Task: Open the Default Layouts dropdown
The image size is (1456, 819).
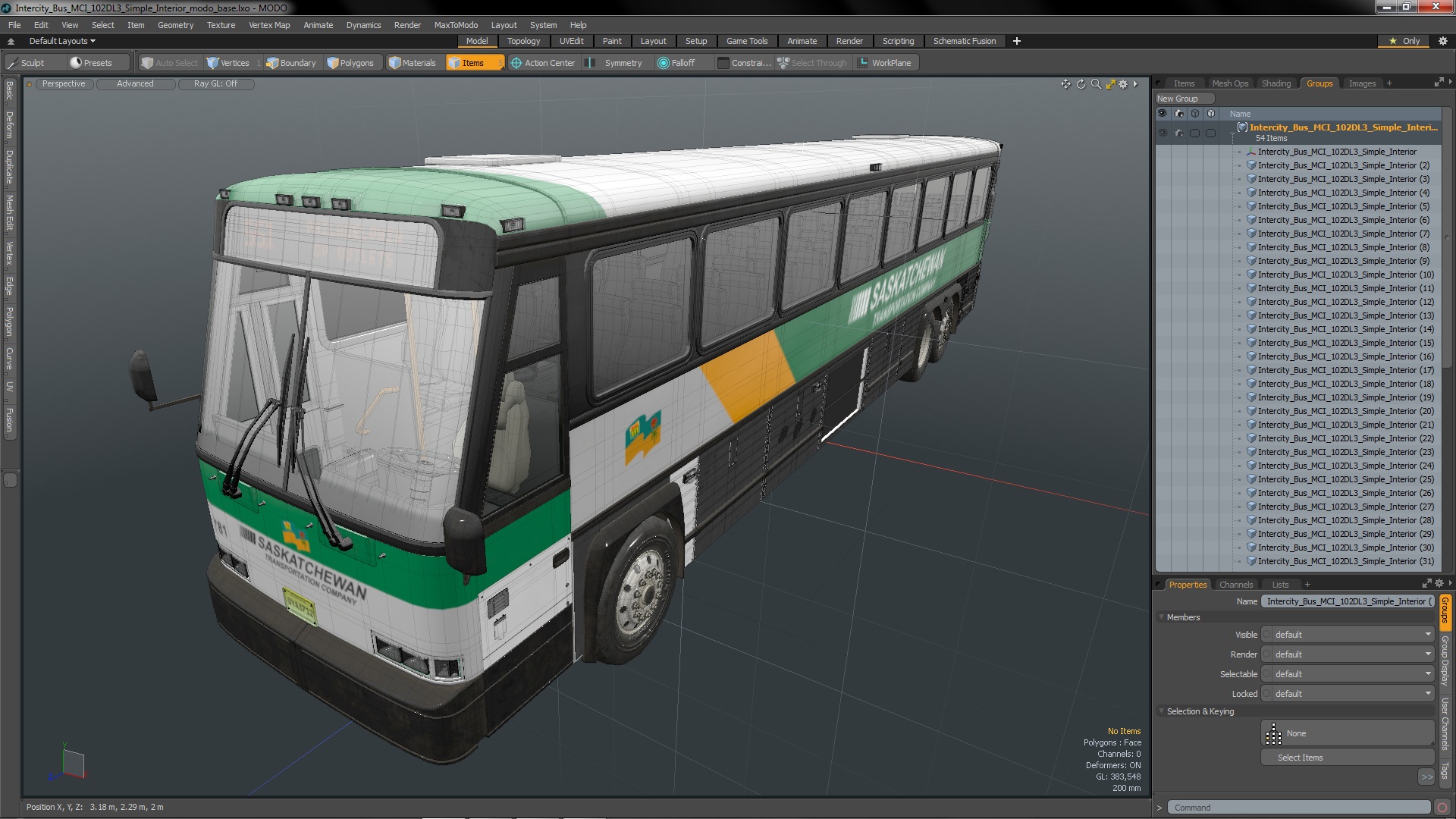Action: 62,41
